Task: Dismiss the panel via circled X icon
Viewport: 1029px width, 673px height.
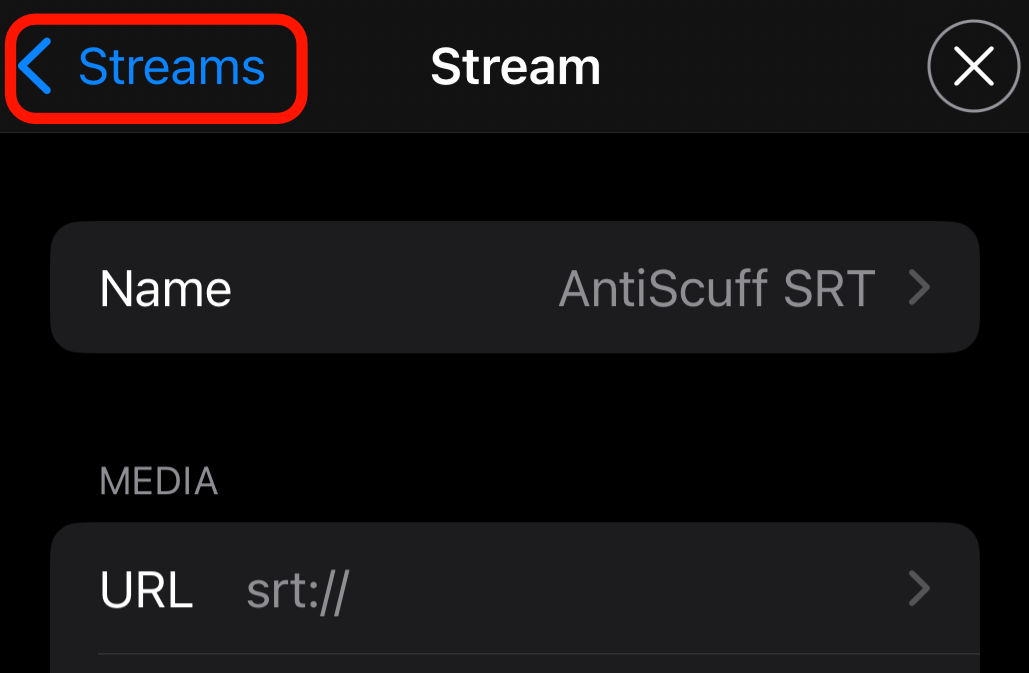Action: click(x=973, y=68)
